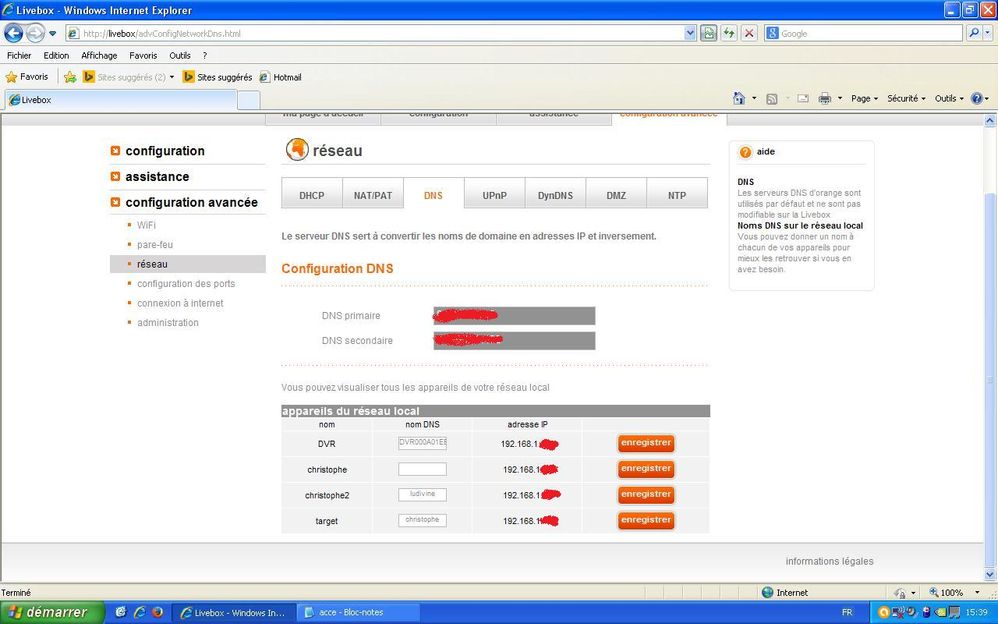998x624 pixels.
Task: Open the Page dropdown menu
Action: [864, 99]
